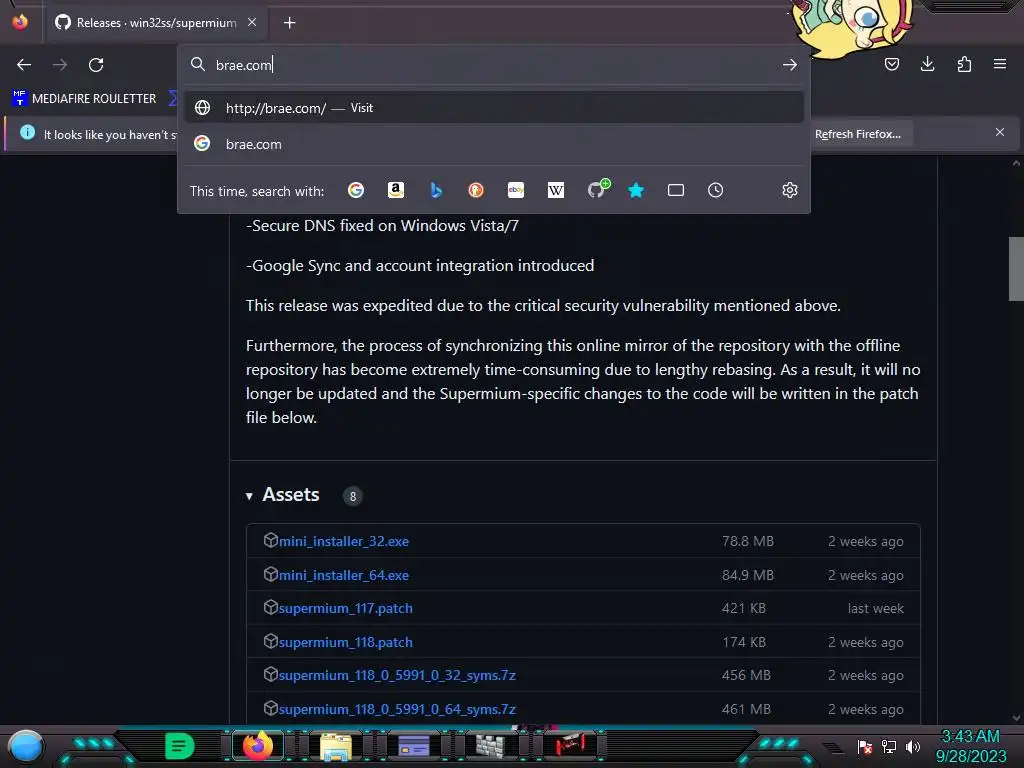The image size is (1024, 768).
Task: Click the info icon in notification bar
Action: 27,133
